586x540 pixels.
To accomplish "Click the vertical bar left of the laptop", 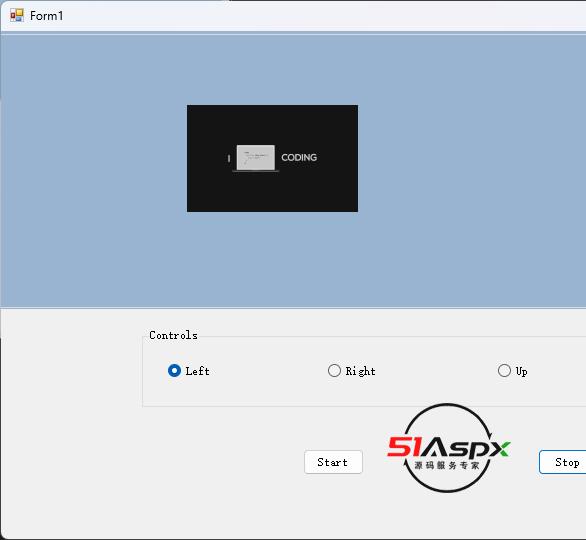I will click(x=229, y=158).
